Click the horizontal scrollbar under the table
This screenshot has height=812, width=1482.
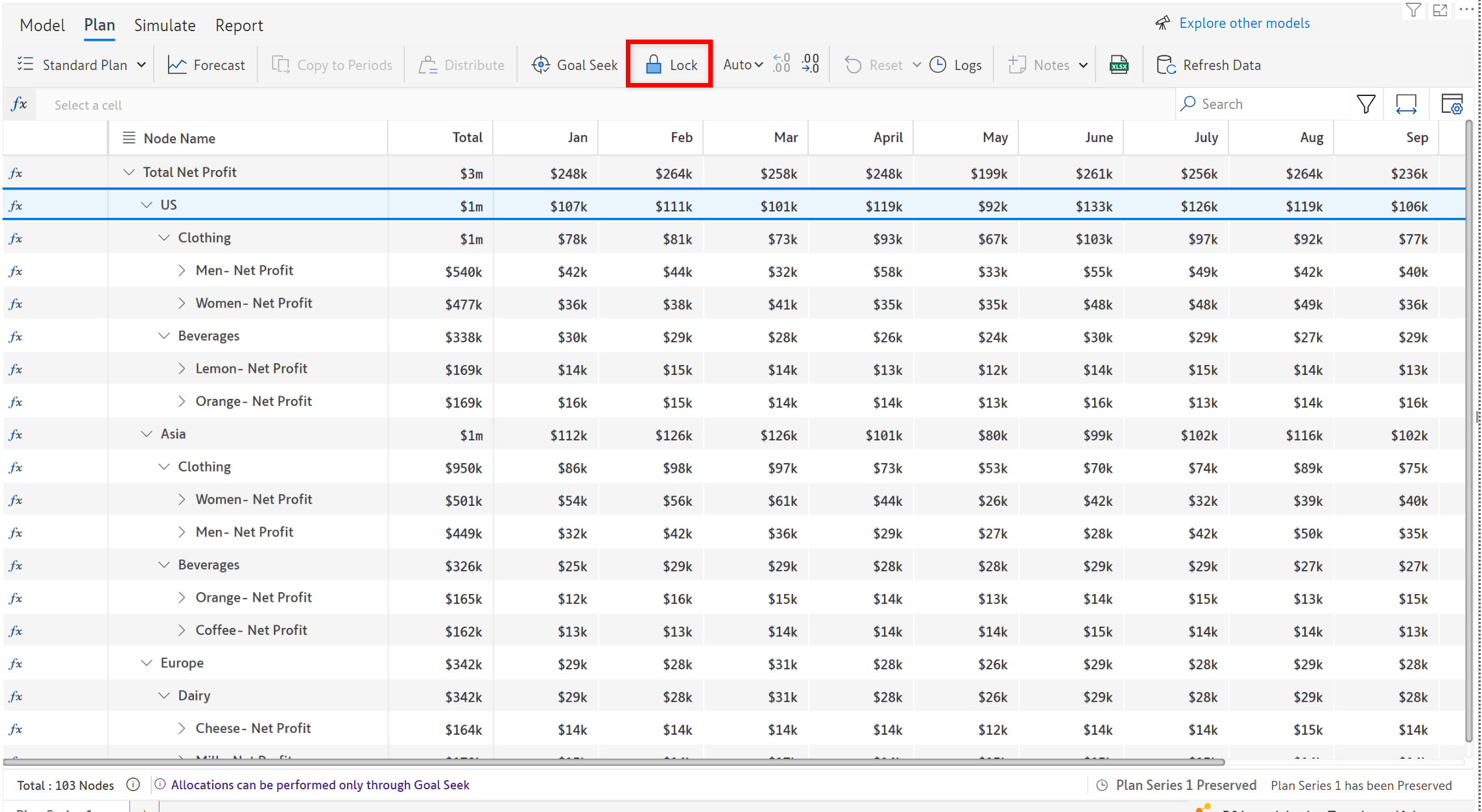coord(613,762)
